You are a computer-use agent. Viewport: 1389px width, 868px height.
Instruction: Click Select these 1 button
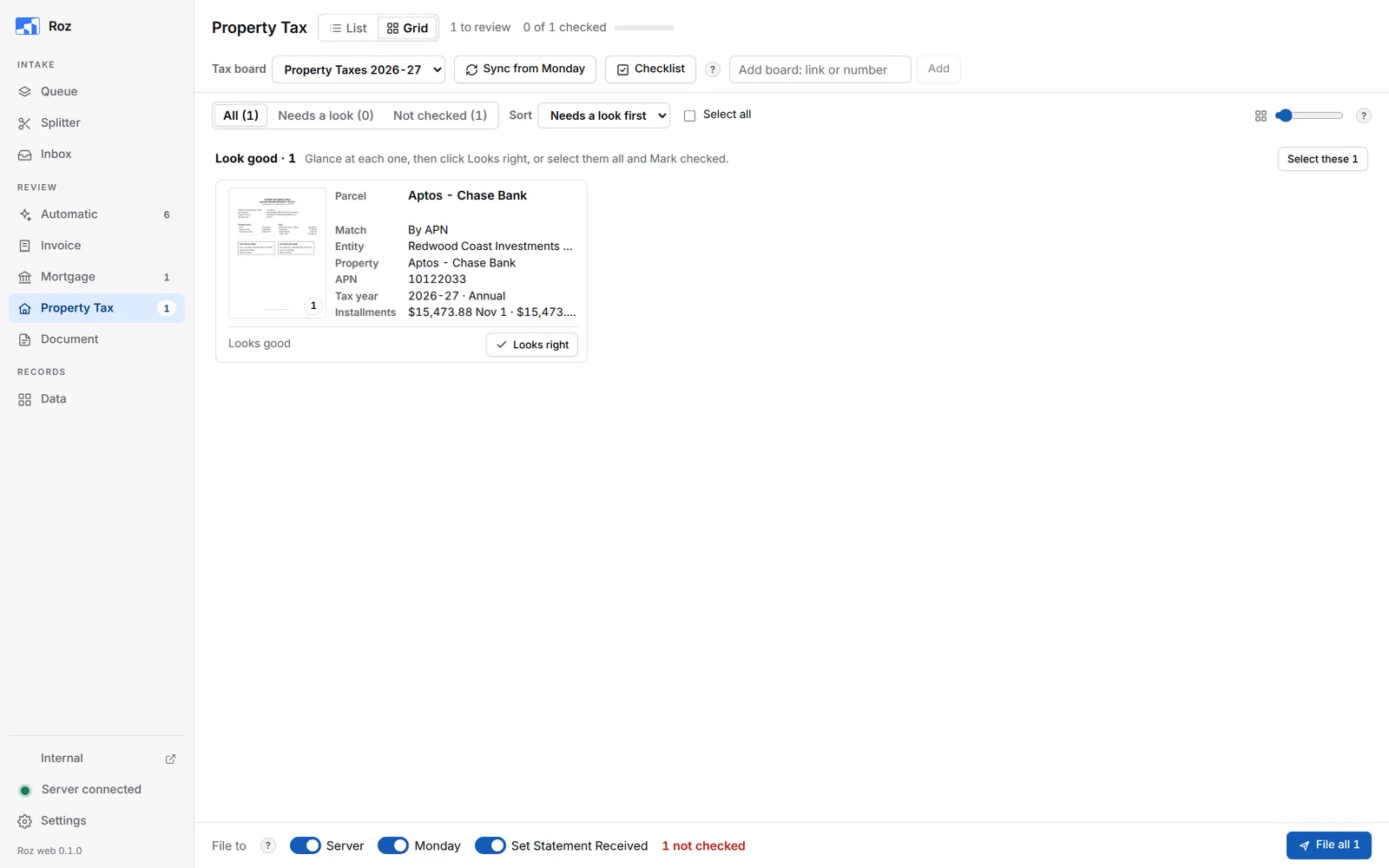(1323, 159)
